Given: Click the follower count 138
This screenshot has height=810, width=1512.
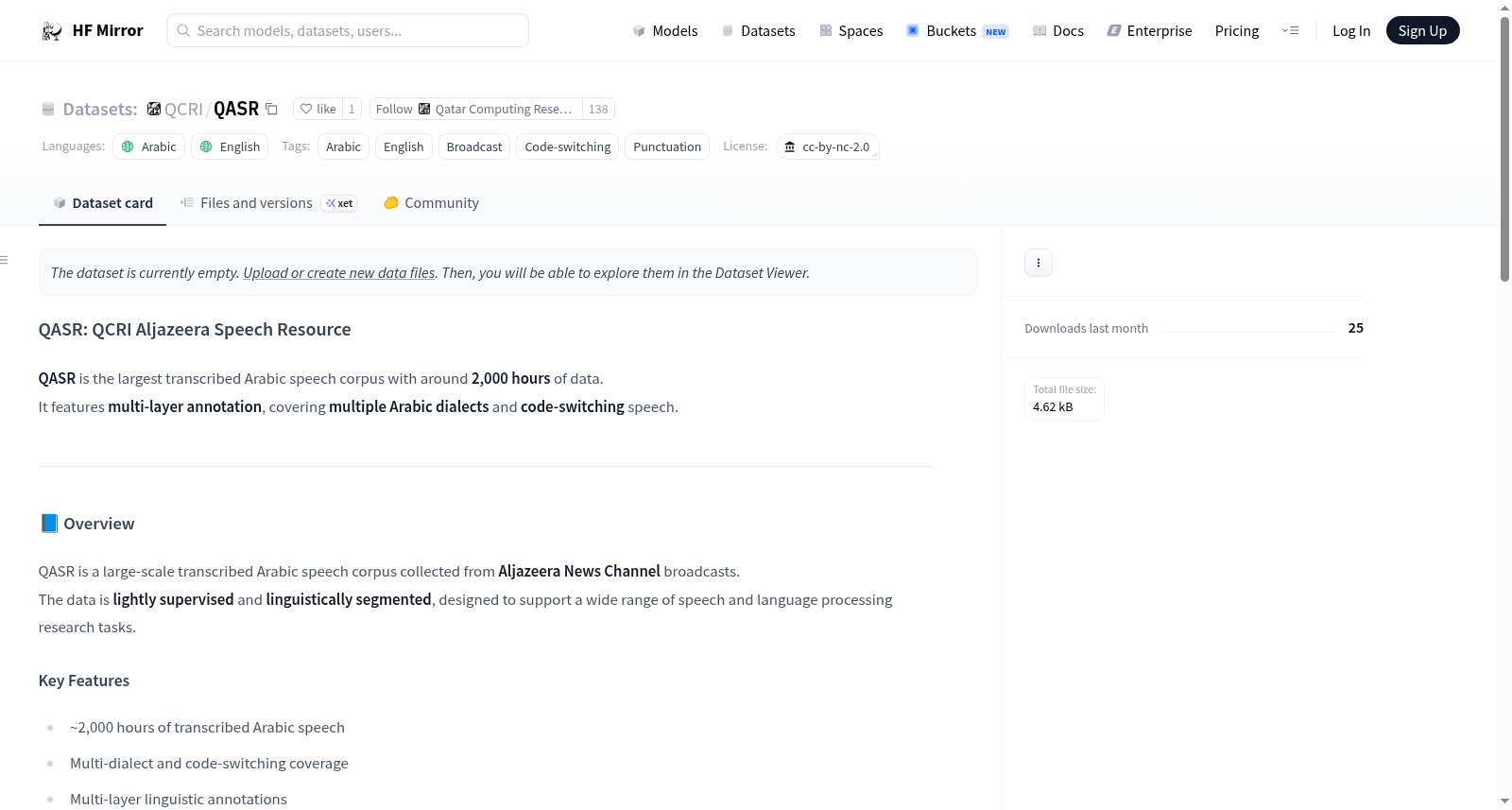Looking at the screenshot, I should pyautogui.click(x=598, y=109).
